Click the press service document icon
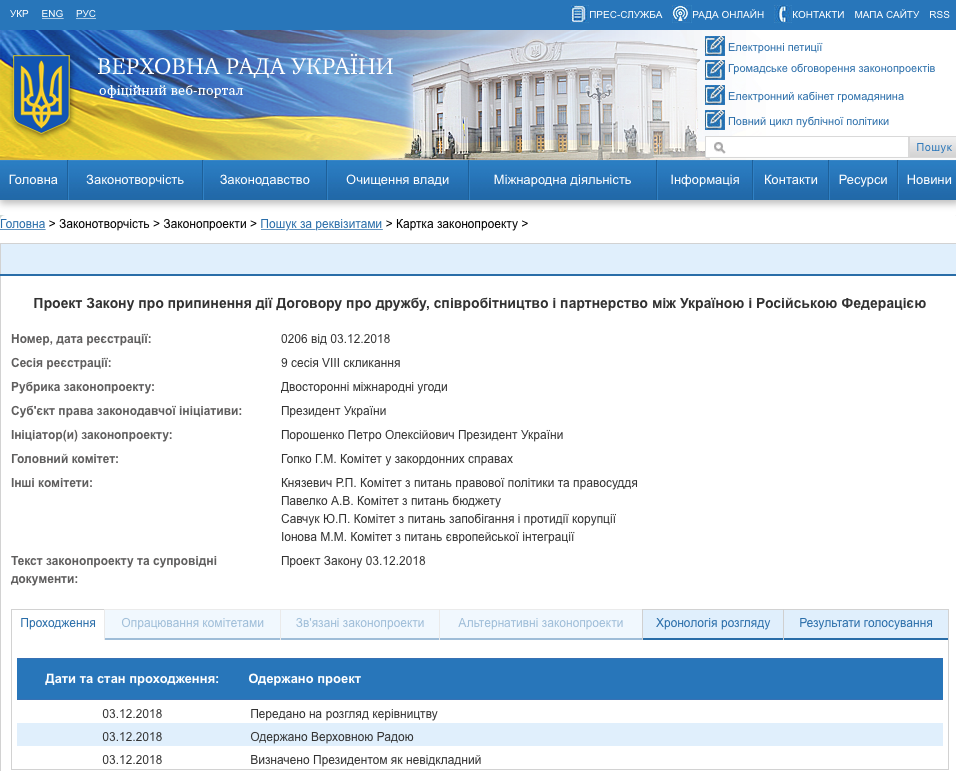This screenshot has height=771, width=956. (578, 14)
